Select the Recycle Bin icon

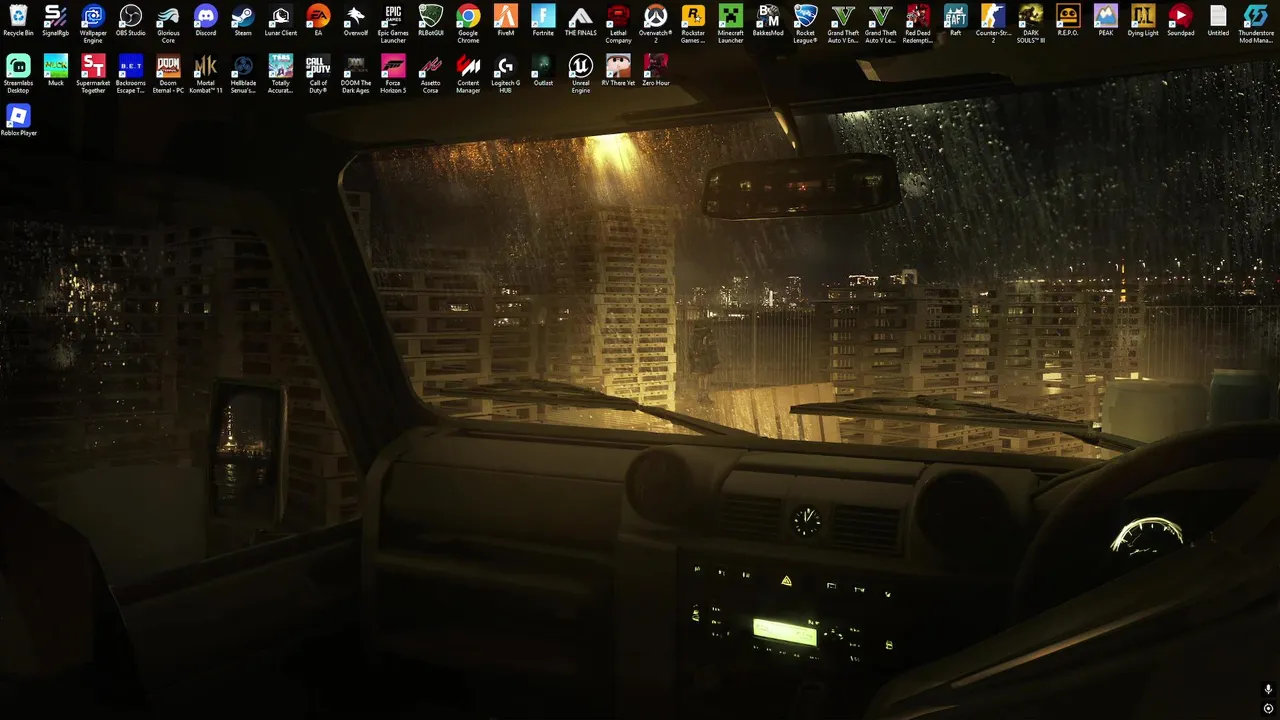pos(18,21)
